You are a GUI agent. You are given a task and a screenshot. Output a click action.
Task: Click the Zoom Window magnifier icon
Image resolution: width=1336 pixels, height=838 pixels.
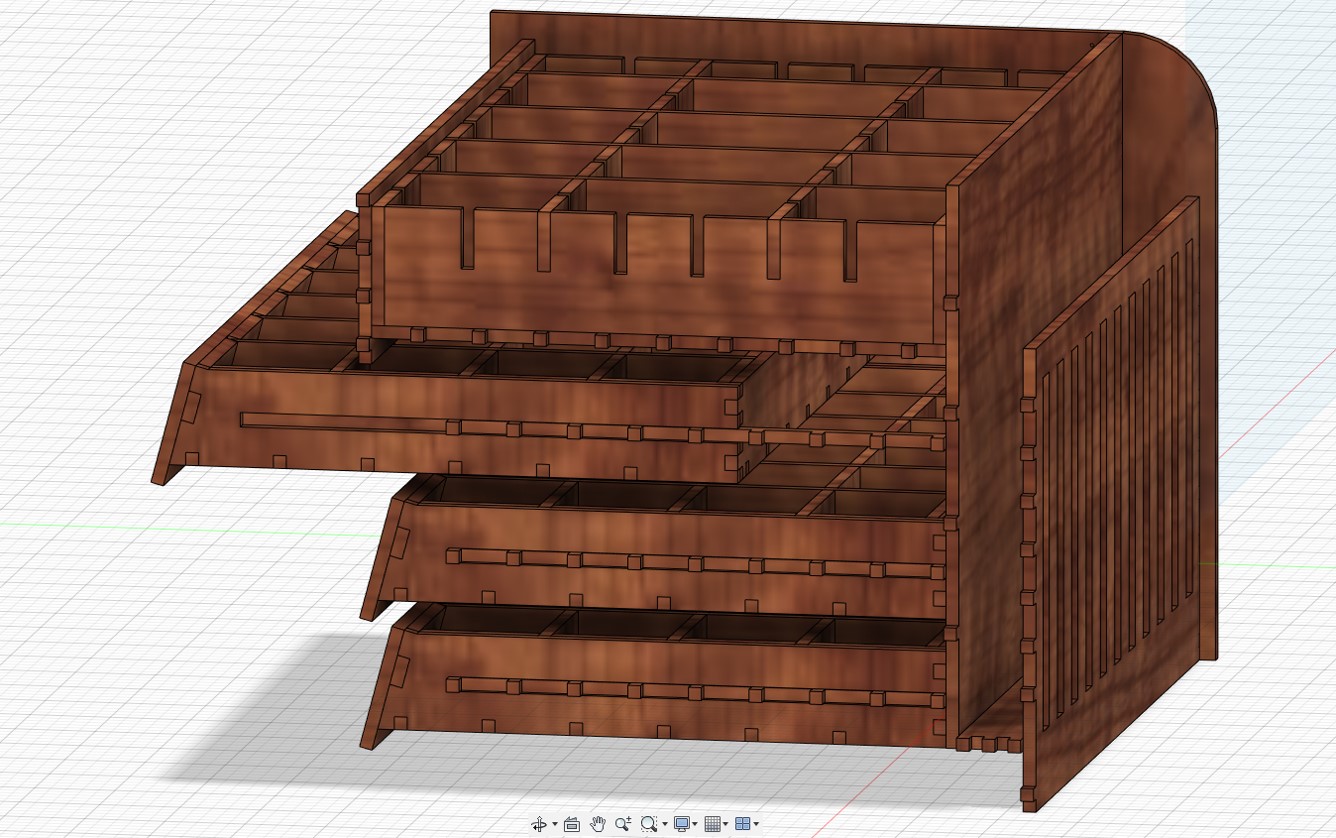[x=648, y=824]
